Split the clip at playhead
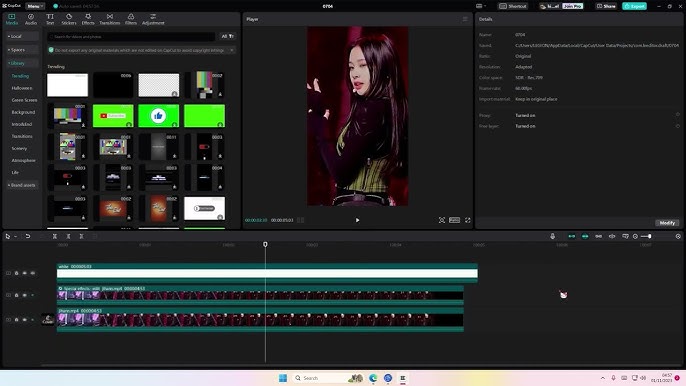The image size is (686, 386). point(55,236)
